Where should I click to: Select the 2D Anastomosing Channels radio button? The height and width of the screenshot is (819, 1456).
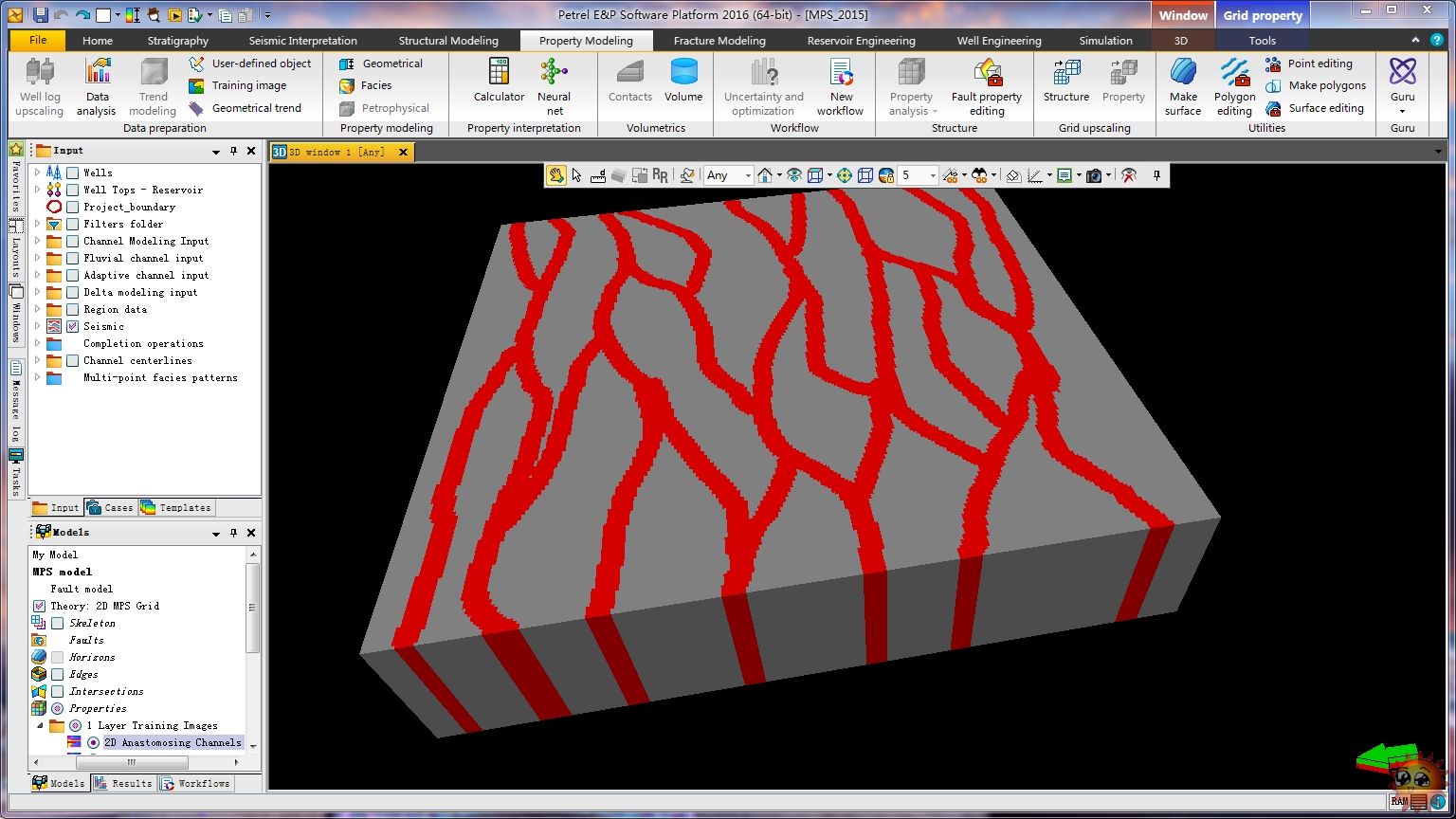93,742
